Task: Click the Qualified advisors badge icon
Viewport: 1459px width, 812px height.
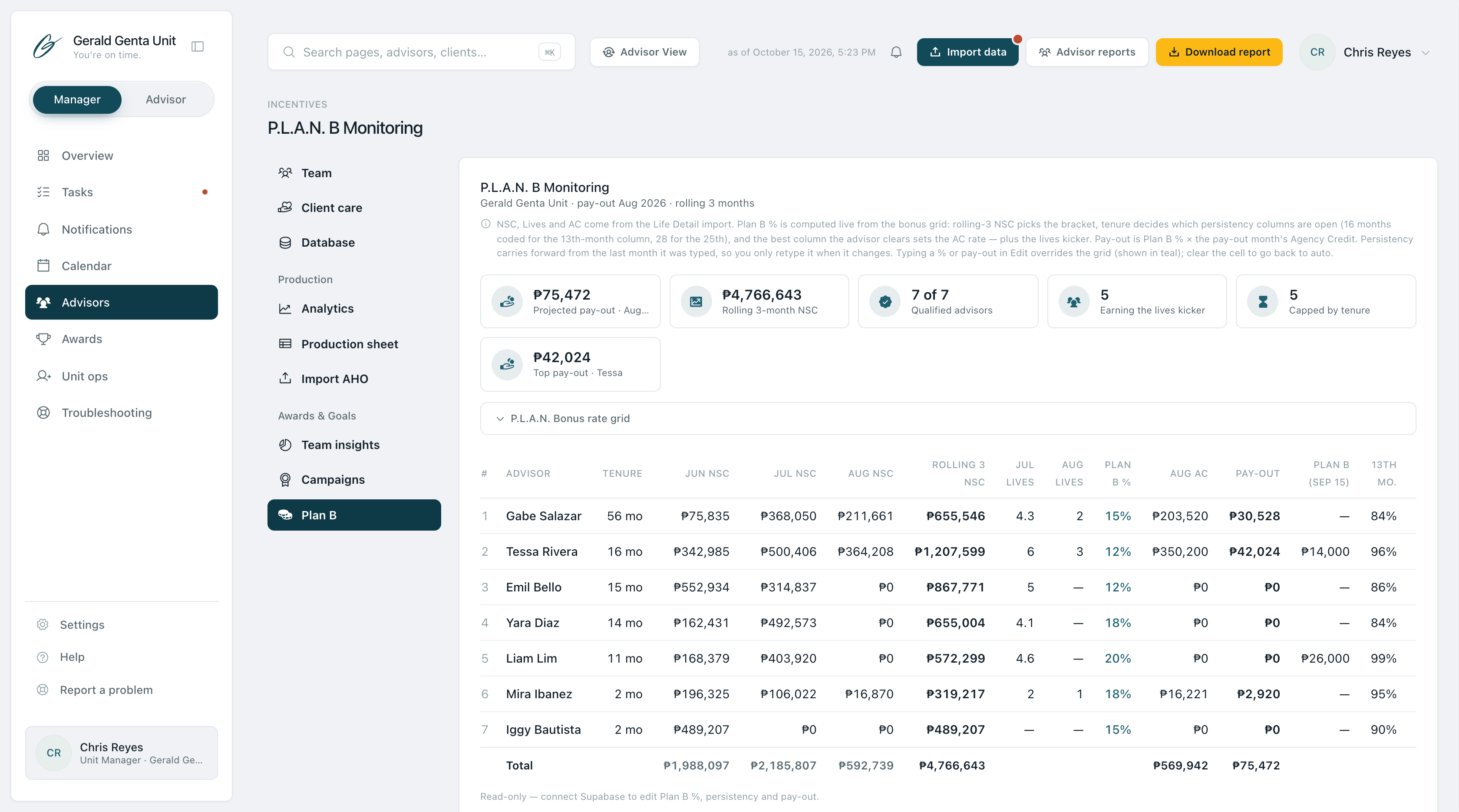Action: click(x=885, y=301)
